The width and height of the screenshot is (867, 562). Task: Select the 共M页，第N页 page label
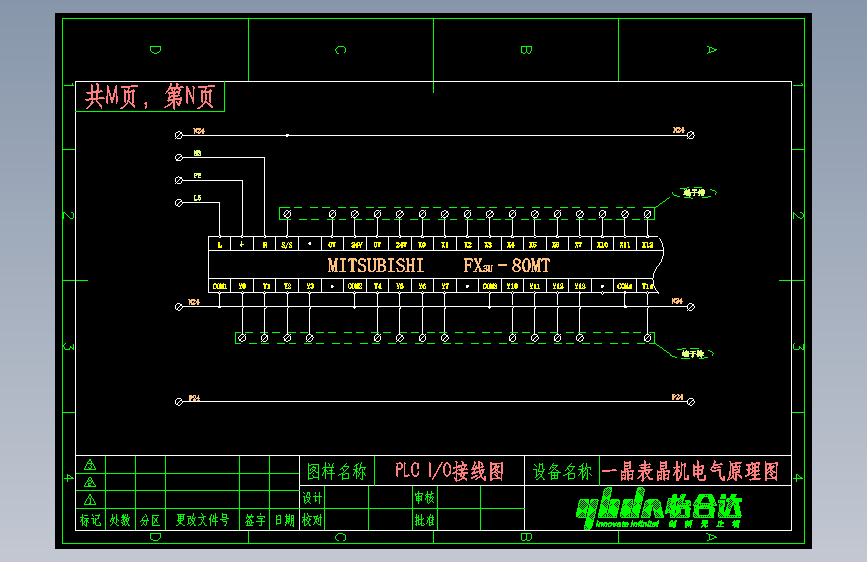coord(150,97)
